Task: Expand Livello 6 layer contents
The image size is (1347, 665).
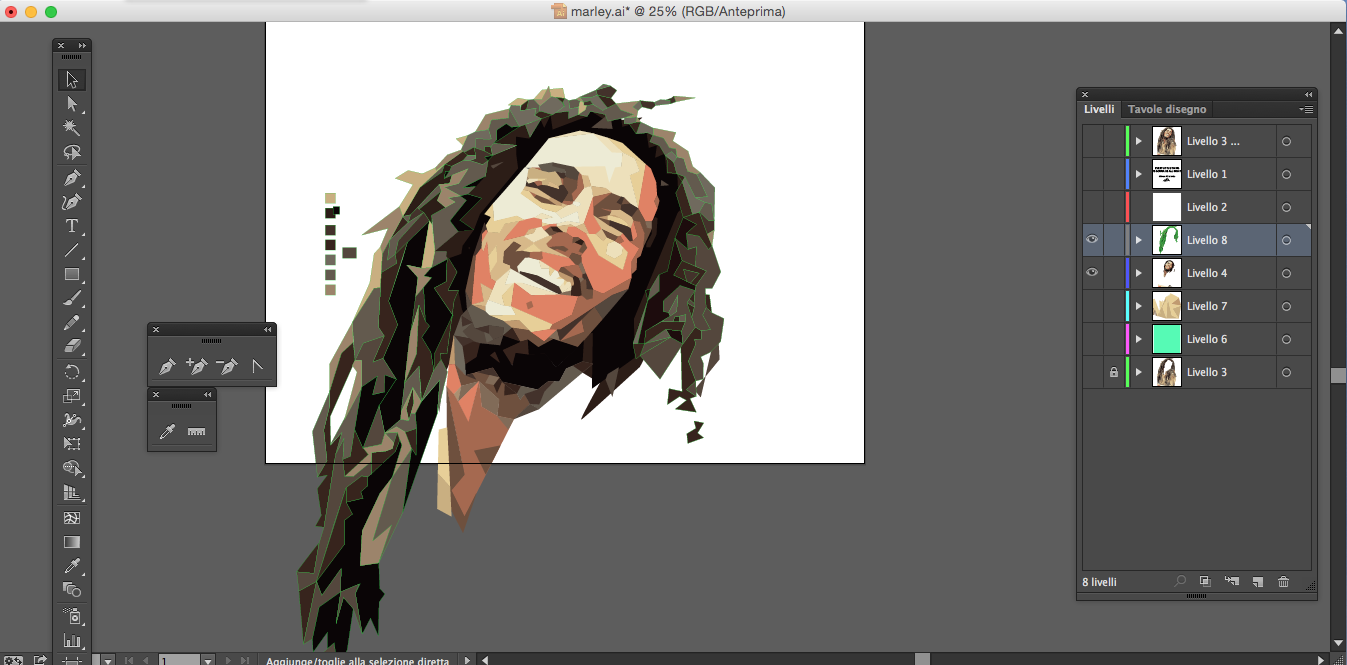Action: [x=1139, y=339]
